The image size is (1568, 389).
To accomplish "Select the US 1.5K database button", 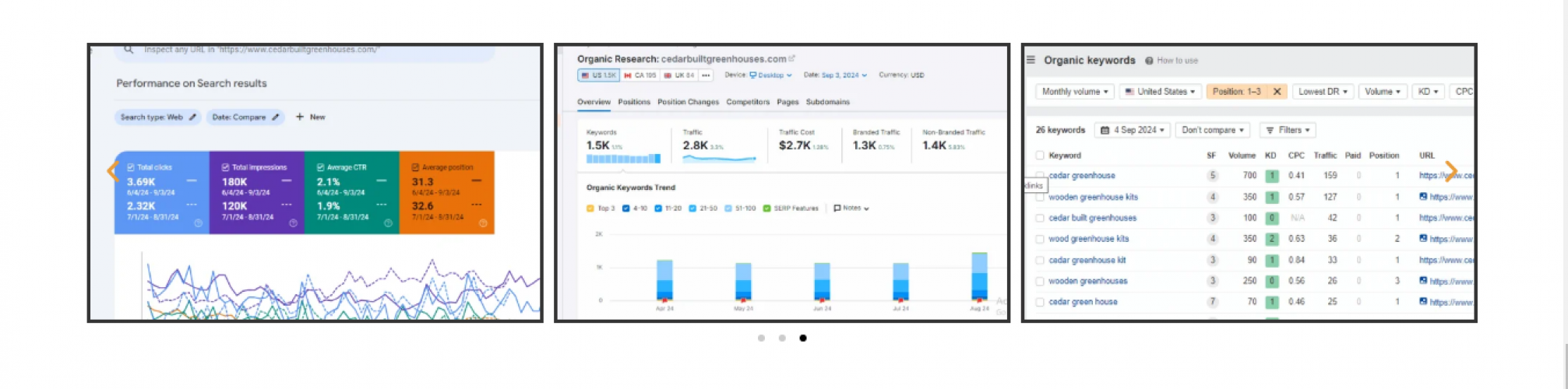I will [x=598, y=75].
